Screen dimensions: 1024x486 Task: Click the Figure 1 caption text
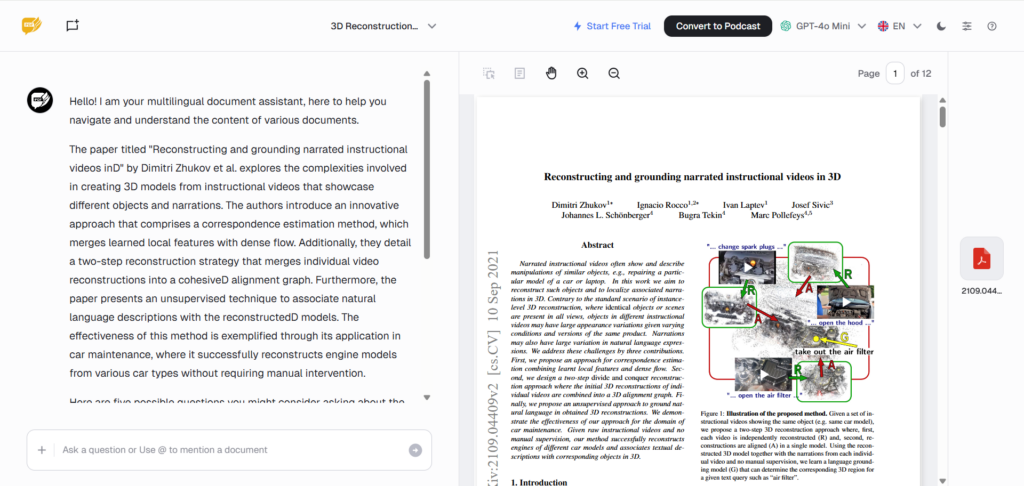click(788, 448)
